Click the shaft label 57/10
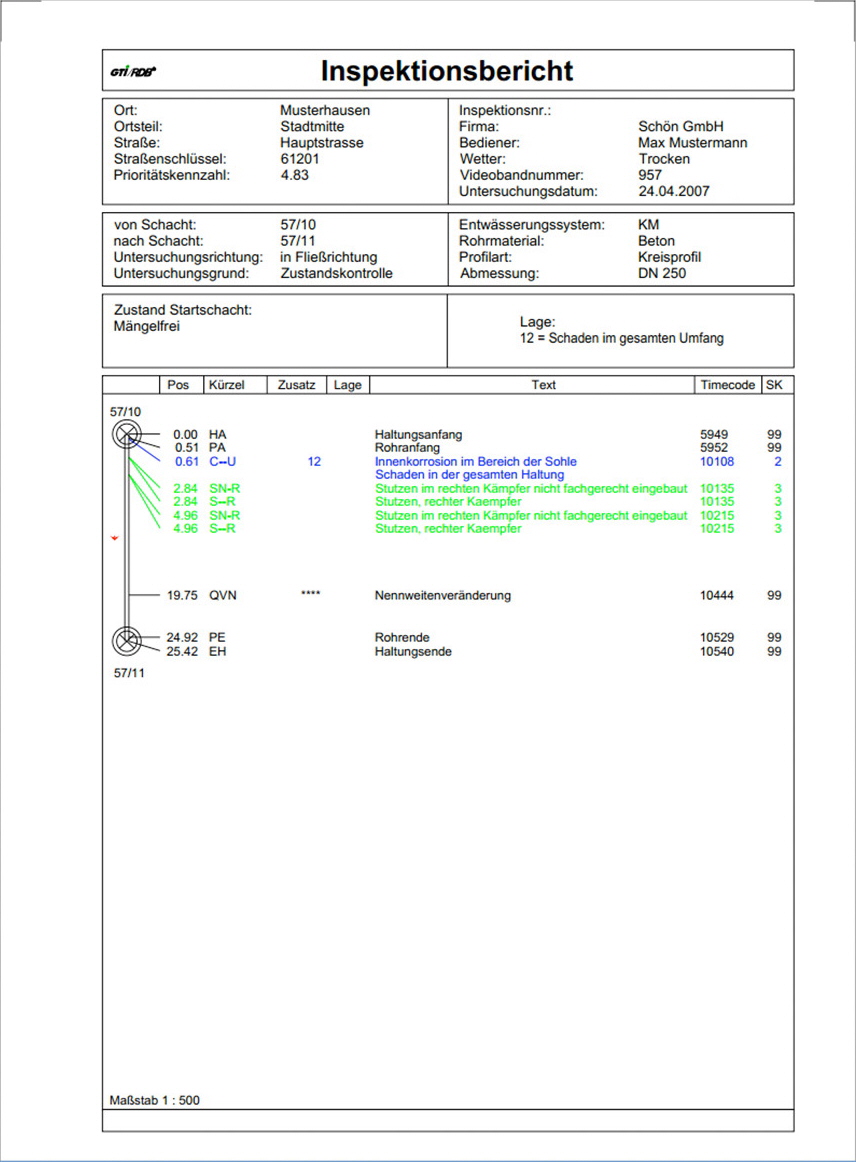This screenshot has height=1162, width=856. 124,410
